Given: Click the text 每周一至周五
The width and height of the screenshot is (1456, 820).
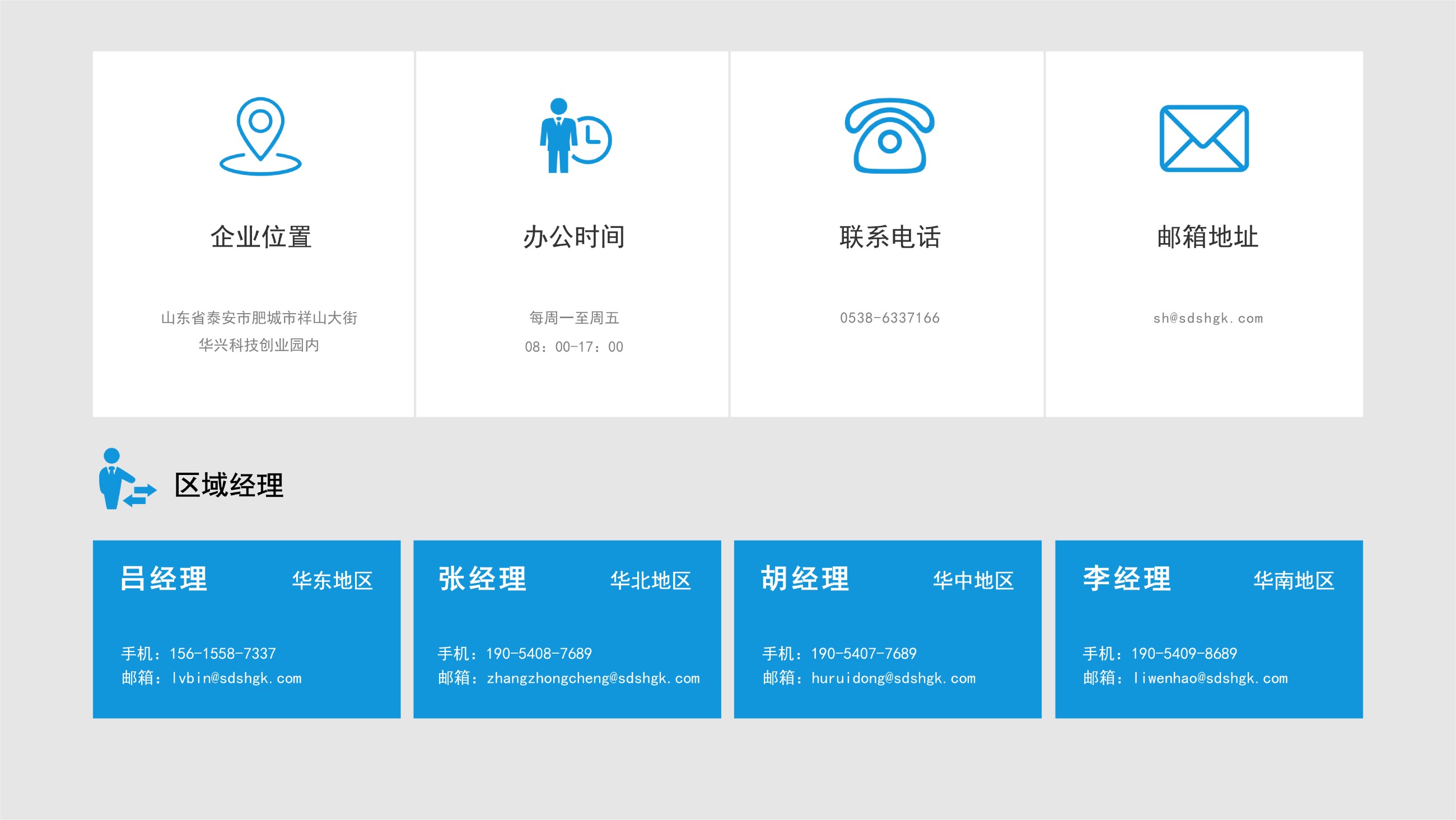Looking at the screenshot, I should coord(574,318).
